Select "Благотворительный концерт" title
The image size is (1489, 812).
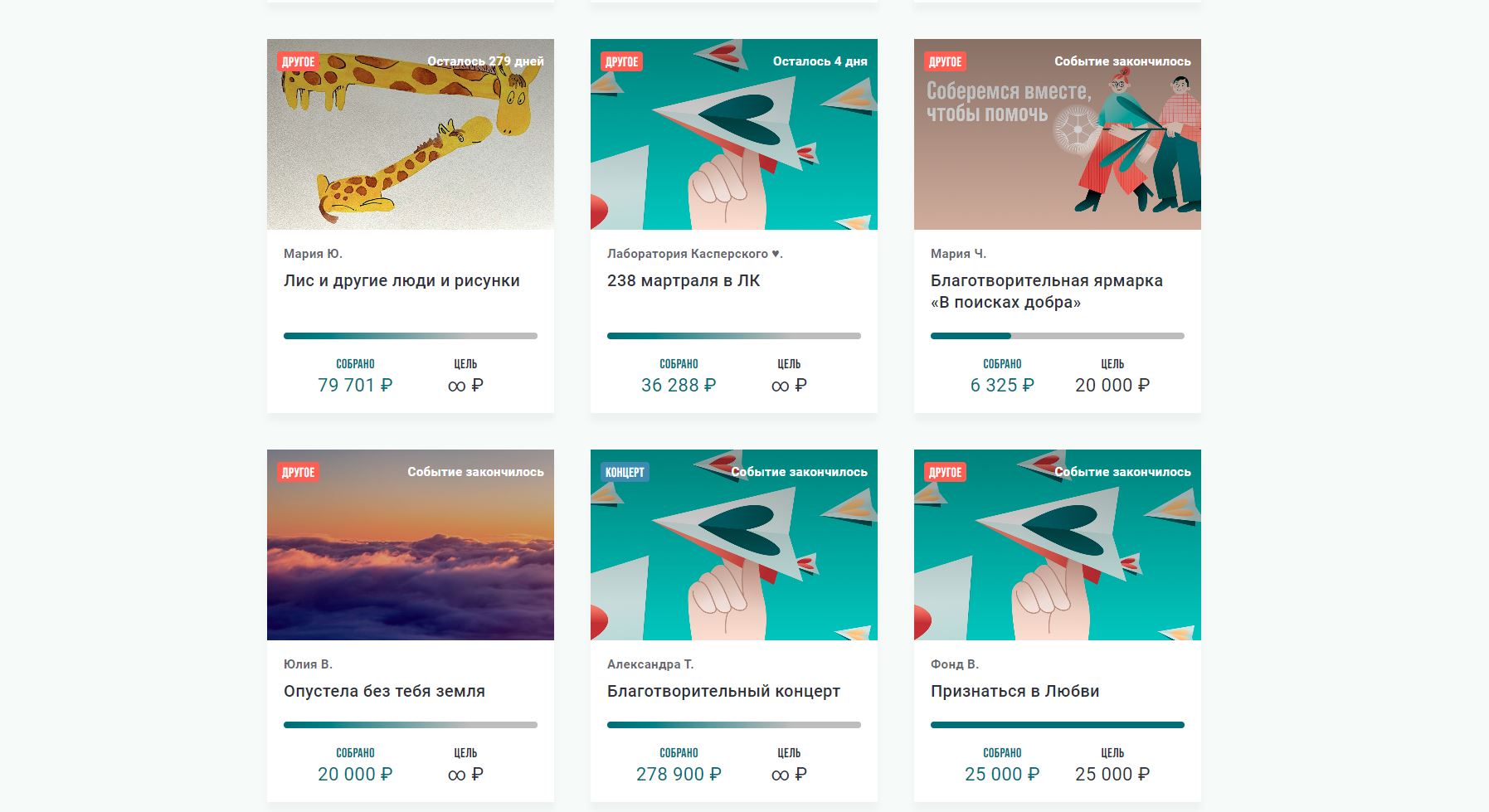(x=723, y=691)
